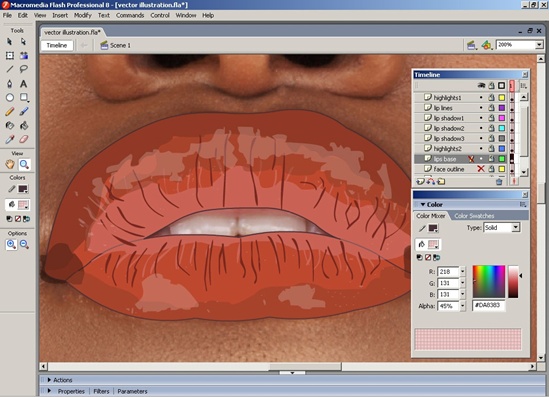
Task: Open the G value slider arrow
Action: point(463,283)
